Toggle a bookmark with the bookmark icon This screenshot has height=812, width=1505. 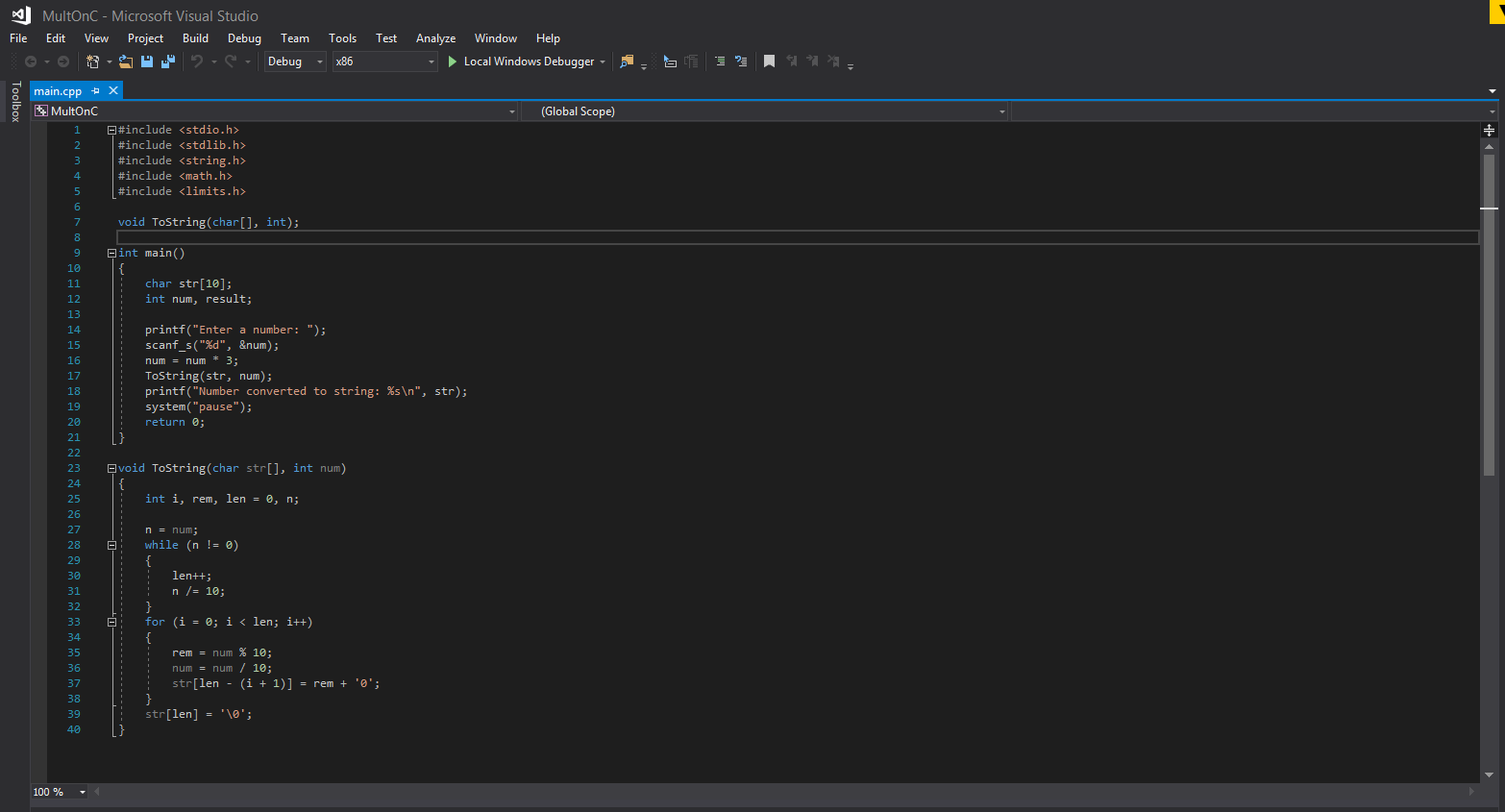coord(769,62)
